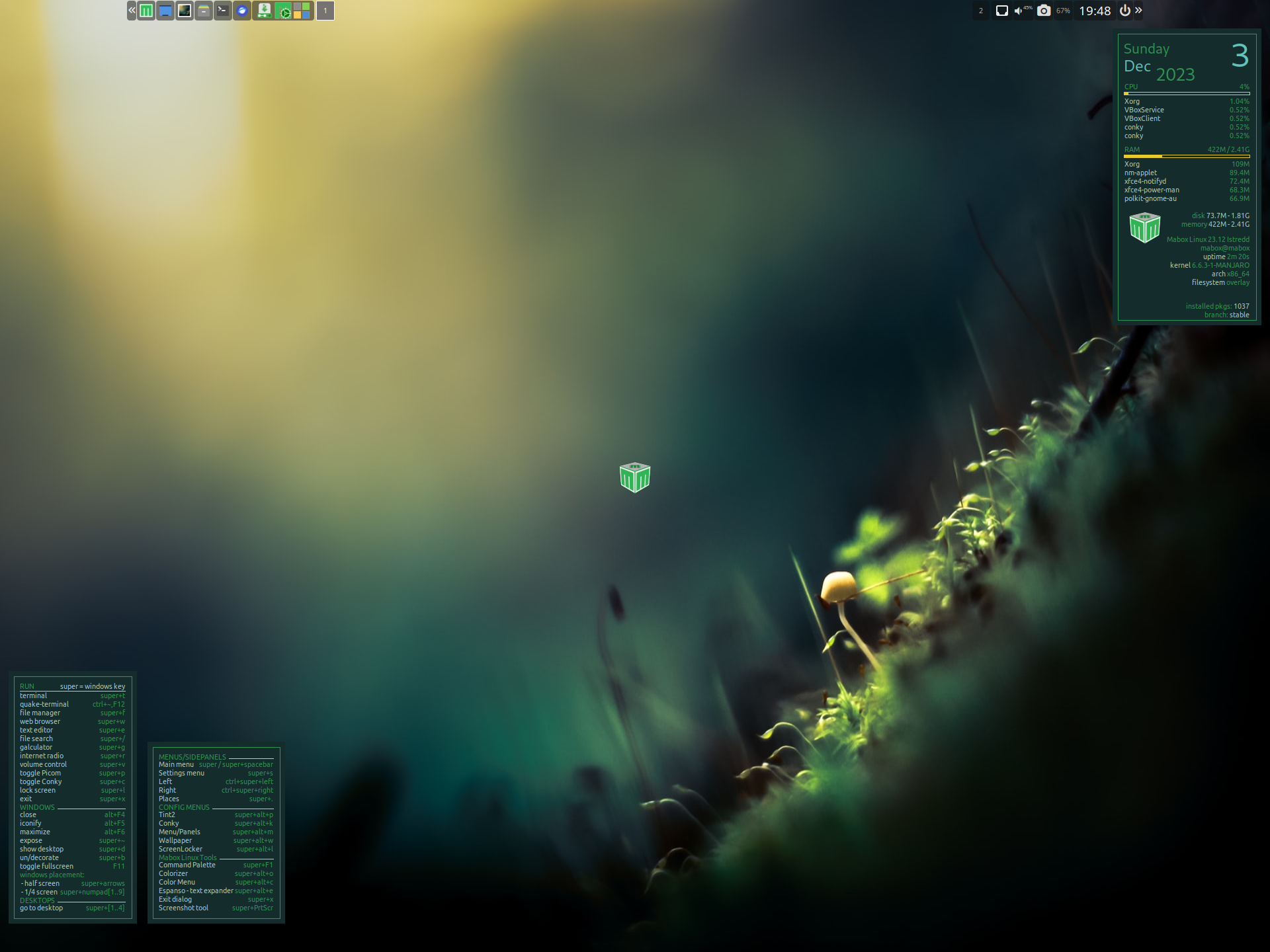Click the Mabox cube logo in Conky
The width and height of the screenshot is (1270, 952).
(1145, 227)
